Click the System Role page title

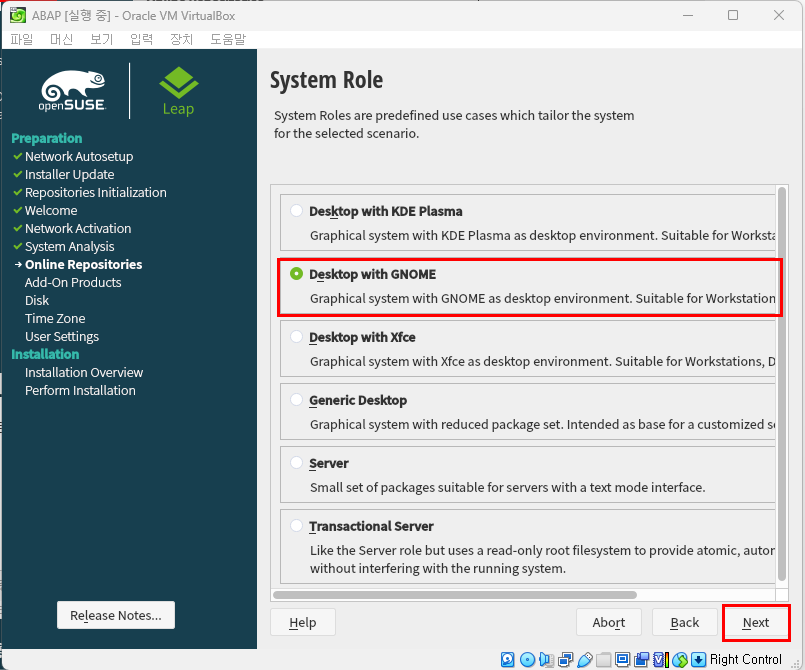[327, 80]
